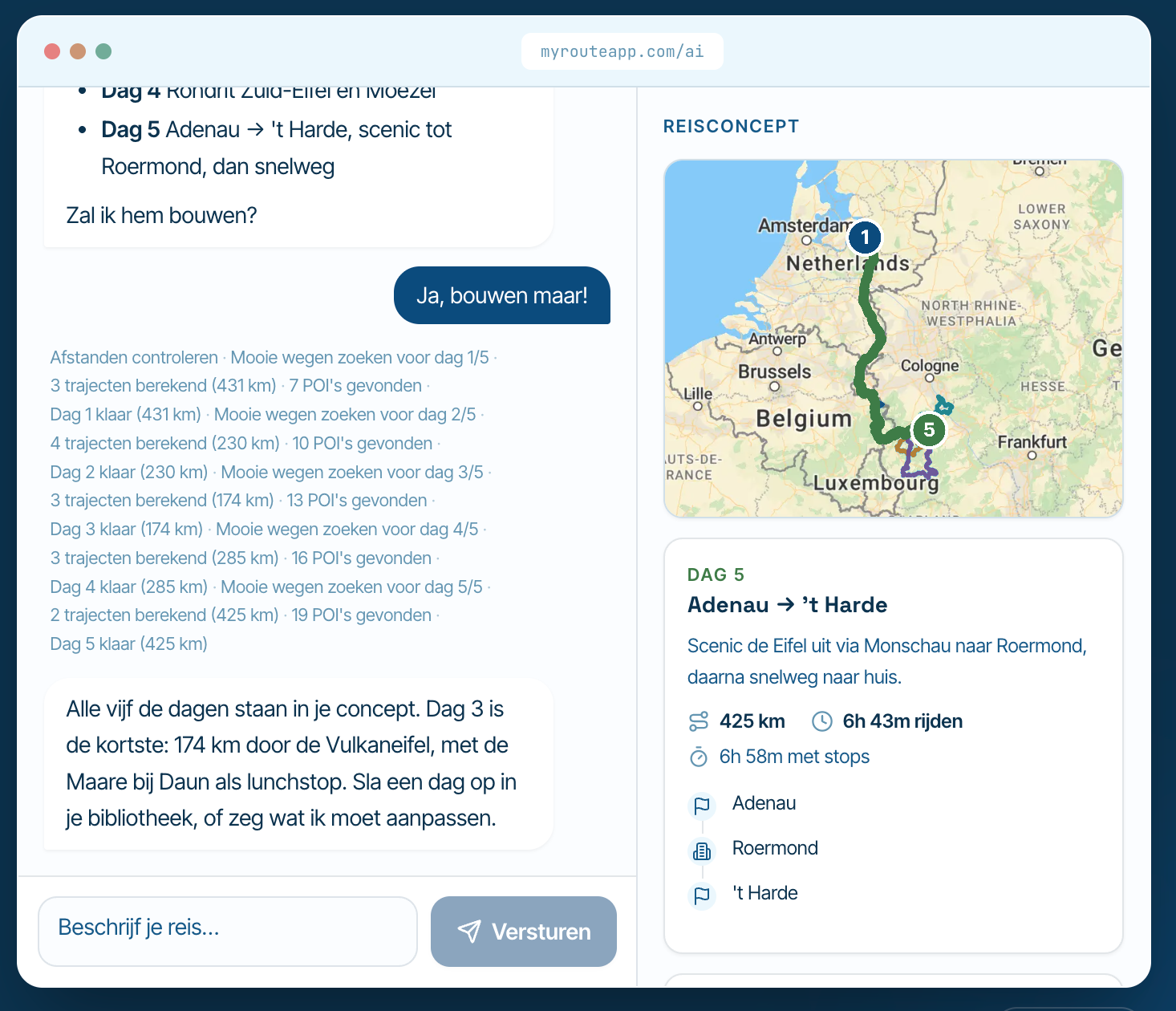Click the Roermond building waypoint icon

pos(702,851)
